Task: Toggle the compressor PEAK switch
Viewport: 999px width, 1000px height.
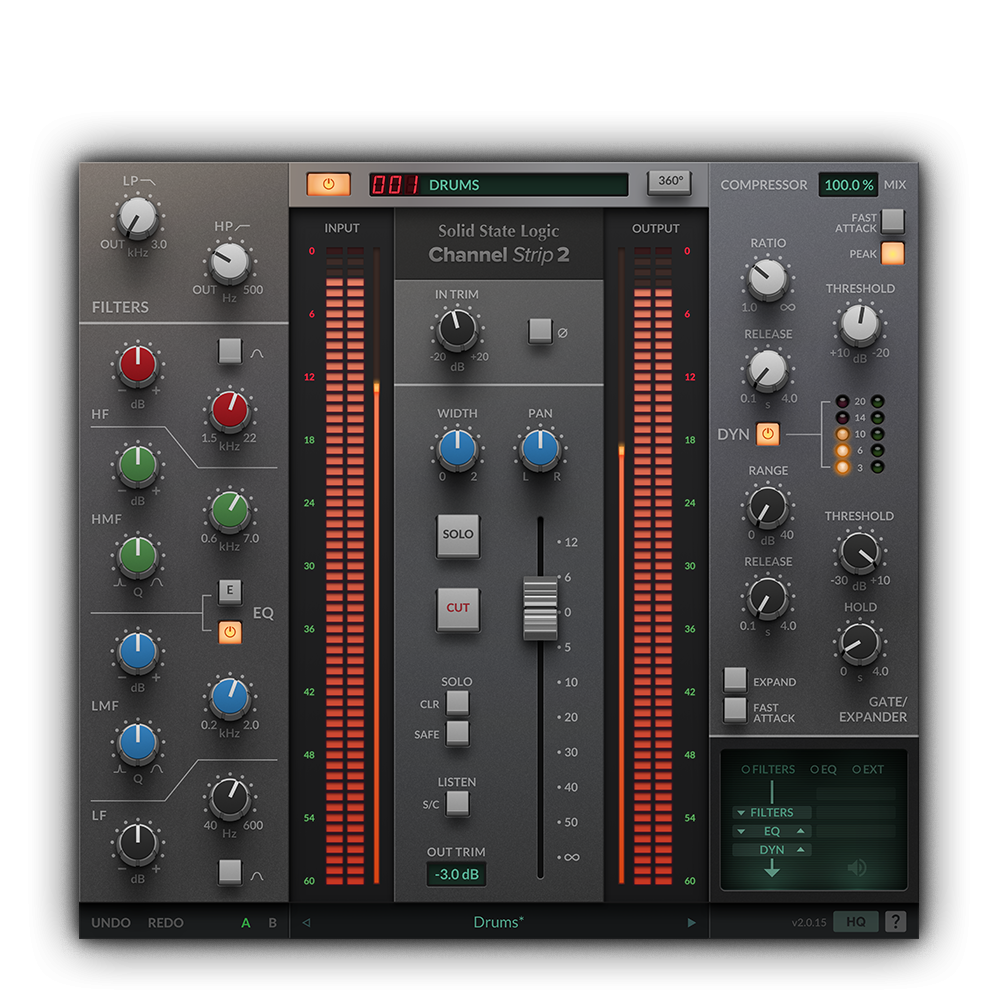Action: [892, 253]
